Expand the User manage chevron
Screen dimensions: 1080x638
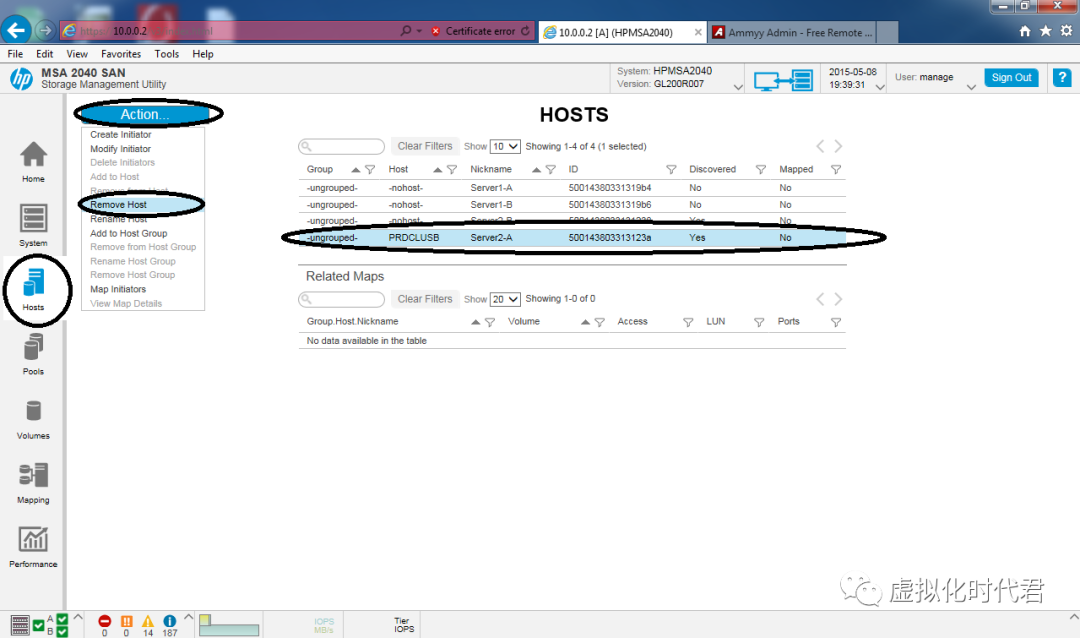971,87
